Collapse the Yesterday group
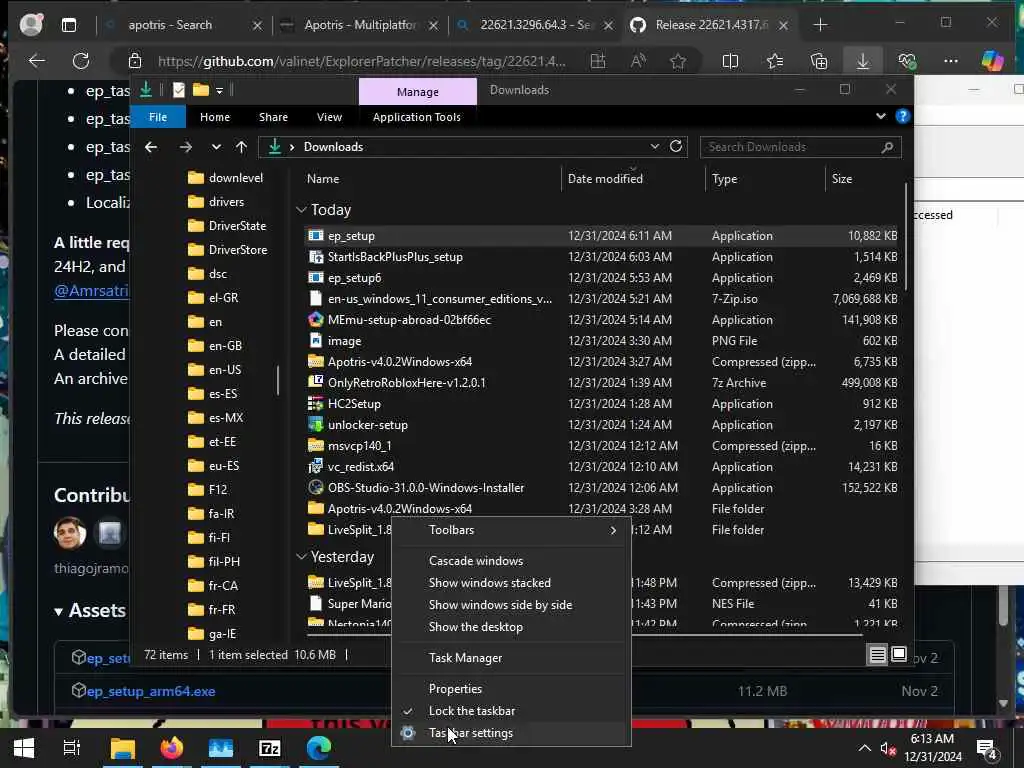Viewport: 1024px width, 768px height. pyautogui.click(x=301, y=556)
